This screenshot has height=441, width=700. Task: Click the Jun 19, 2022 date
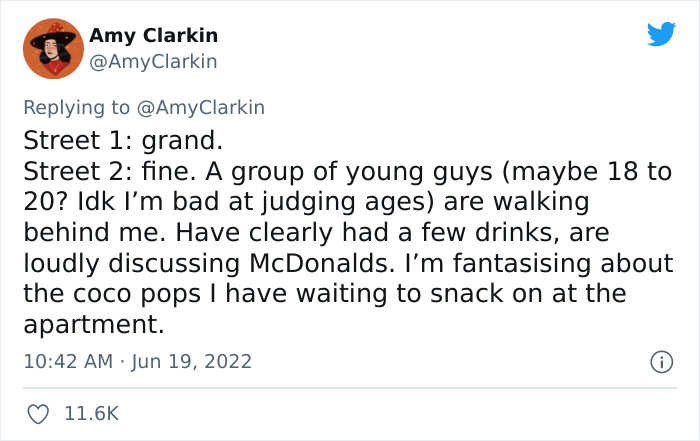[192, 362]
